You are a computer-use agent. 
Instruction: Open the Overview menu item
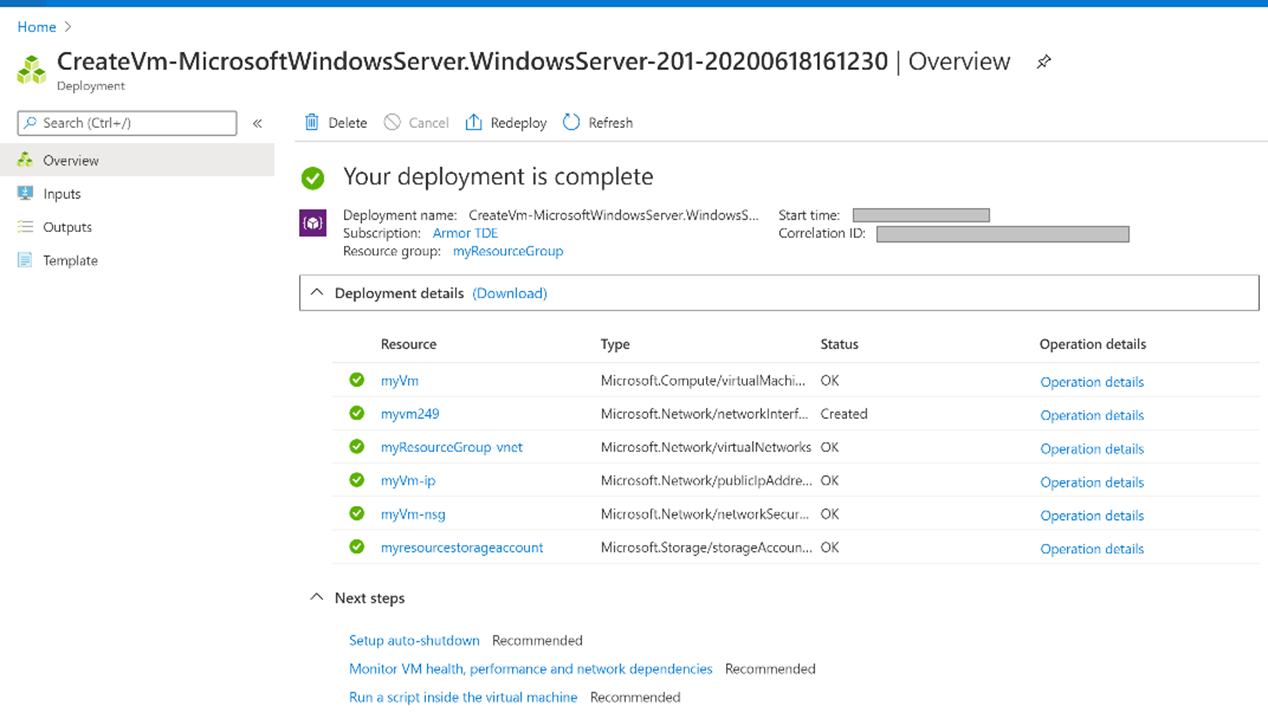pyautogui.click(x=70, y=160)
